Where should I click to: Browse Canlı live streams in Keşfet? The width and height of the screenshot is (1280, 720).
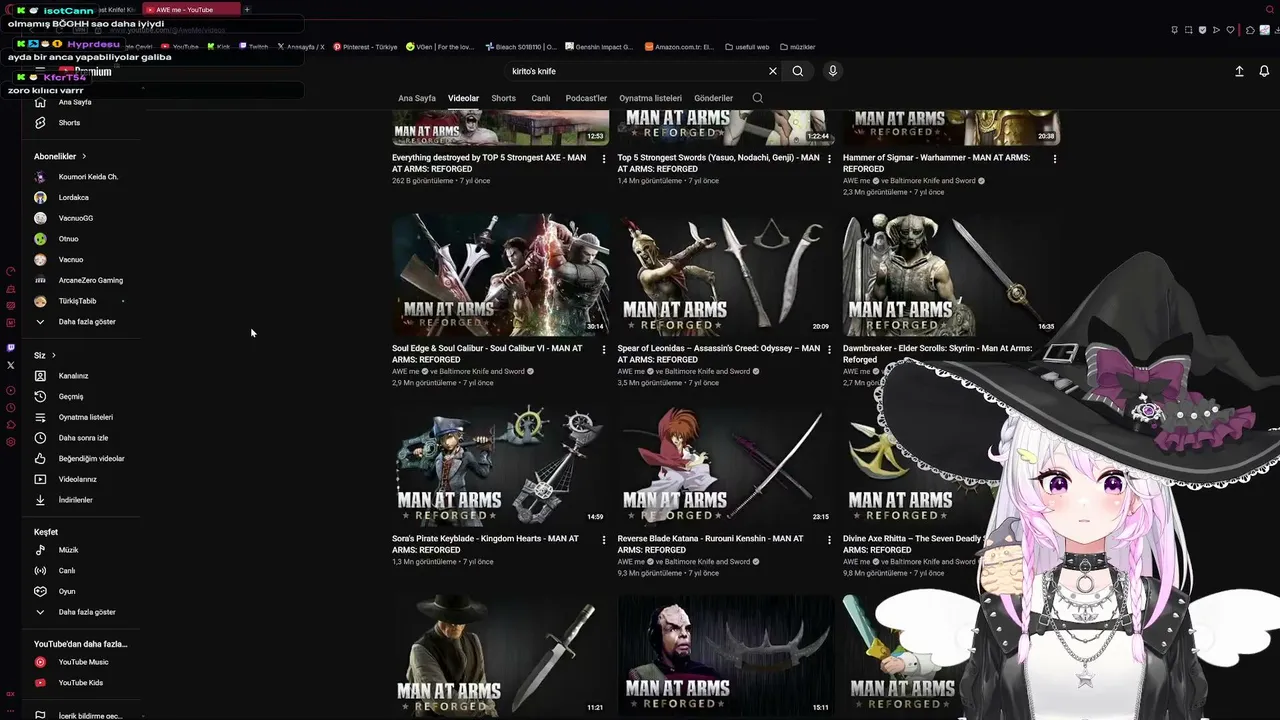66,571
